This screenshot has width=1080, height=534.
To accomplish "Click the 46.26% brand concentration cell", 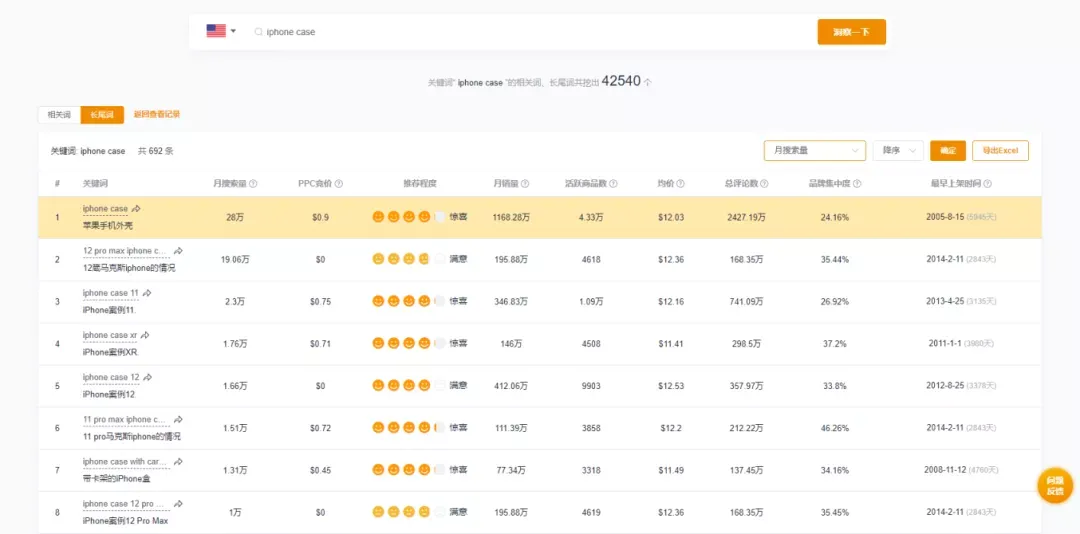I will (835, 428).
